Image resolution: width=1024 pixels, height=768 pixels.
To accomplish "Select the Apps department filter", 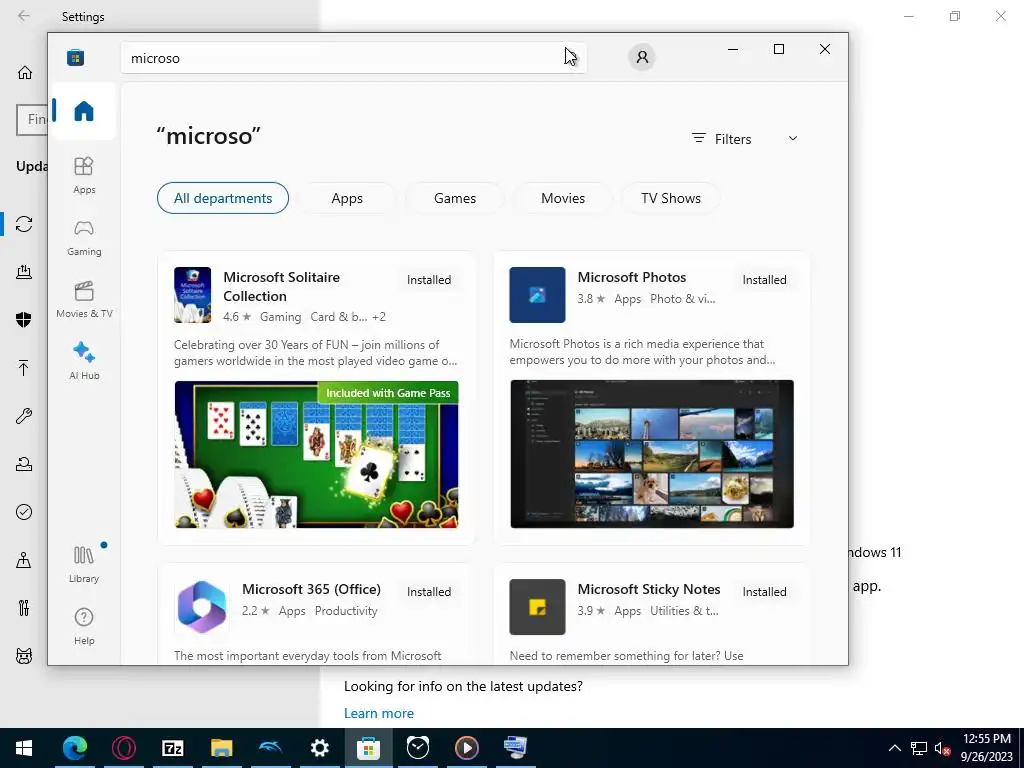I will pyautogui.click(x=347, y=198).
